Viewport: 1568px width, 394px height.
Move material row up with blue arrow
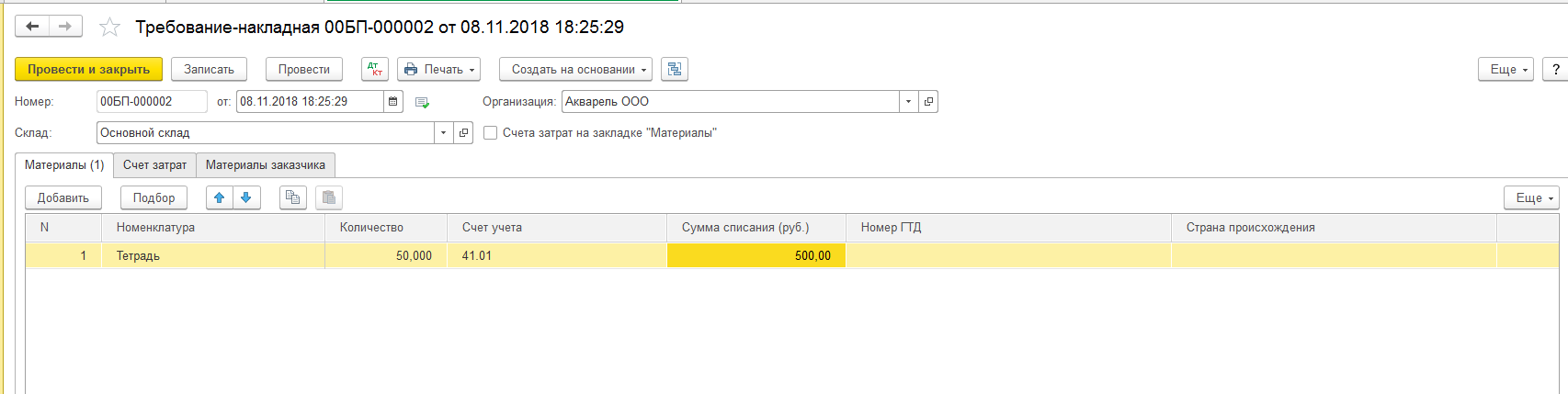click(220, 197)
